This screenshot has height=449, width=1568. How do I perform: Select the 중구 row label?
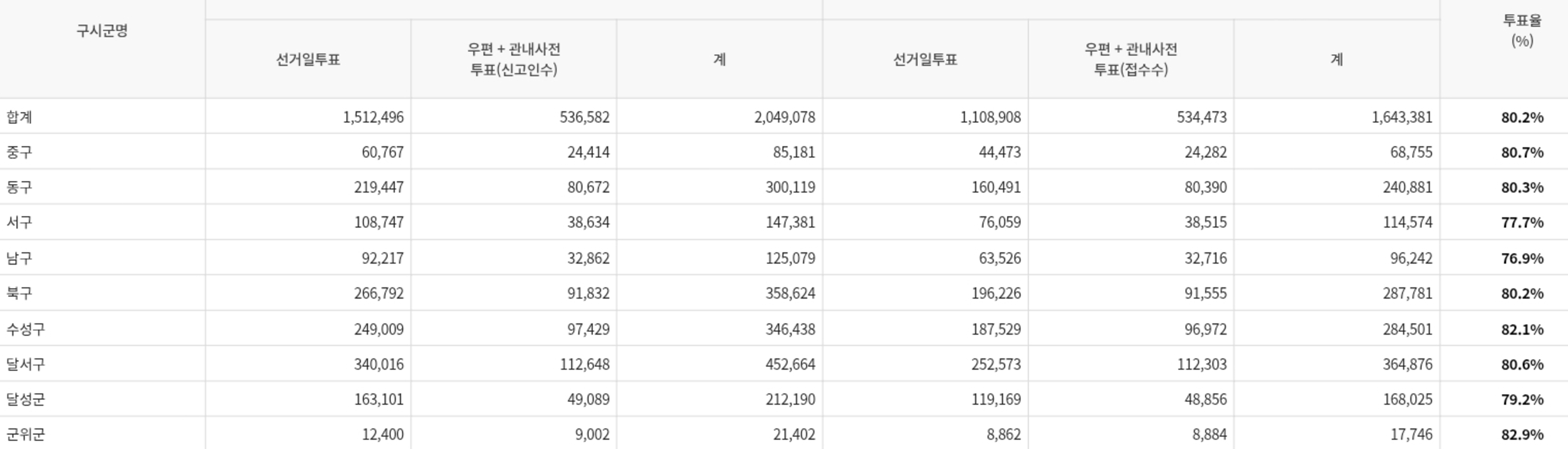click(x=20, y=152)
